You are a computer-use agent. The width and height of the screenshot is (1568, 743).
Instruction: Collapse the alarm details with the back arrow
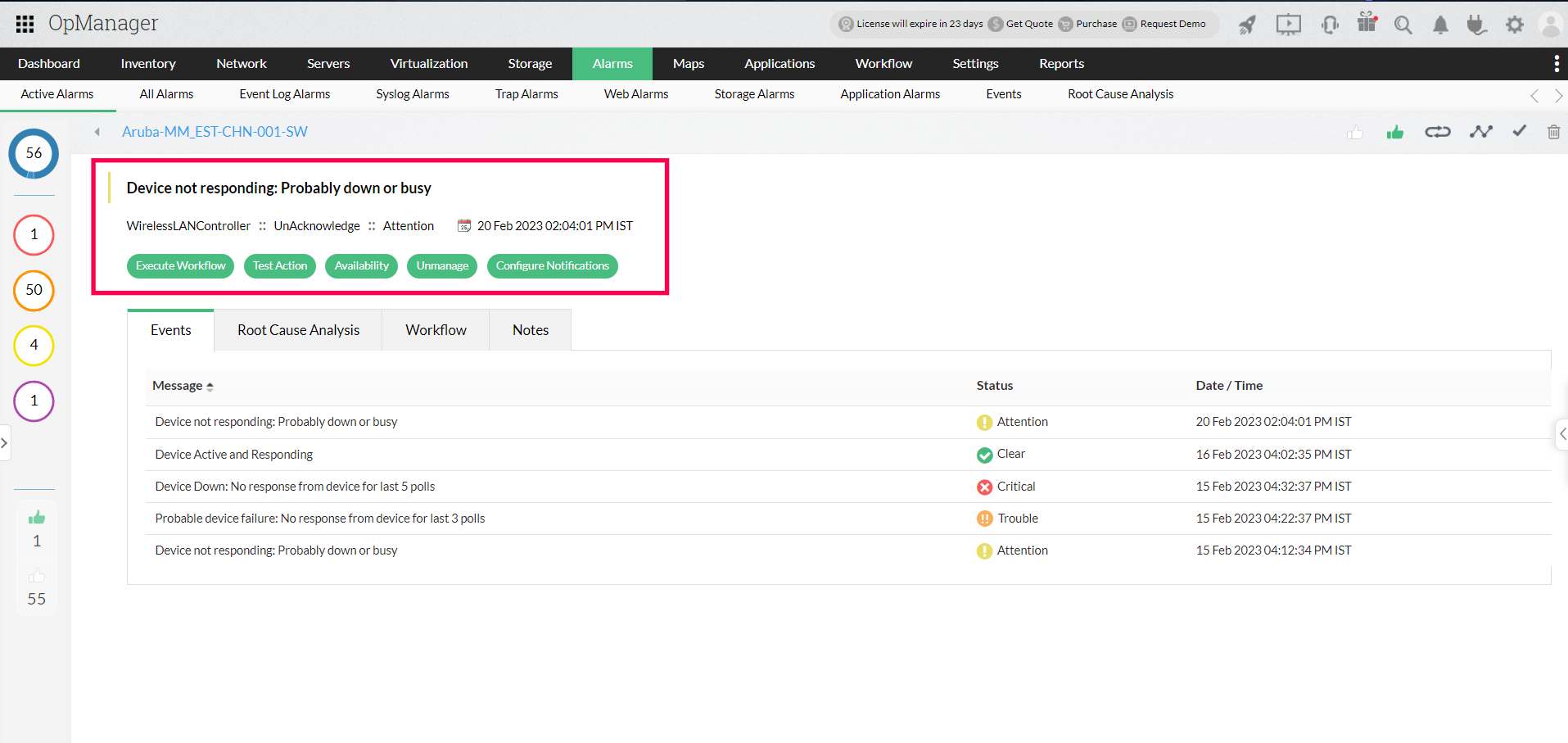(x=97, y=131)
